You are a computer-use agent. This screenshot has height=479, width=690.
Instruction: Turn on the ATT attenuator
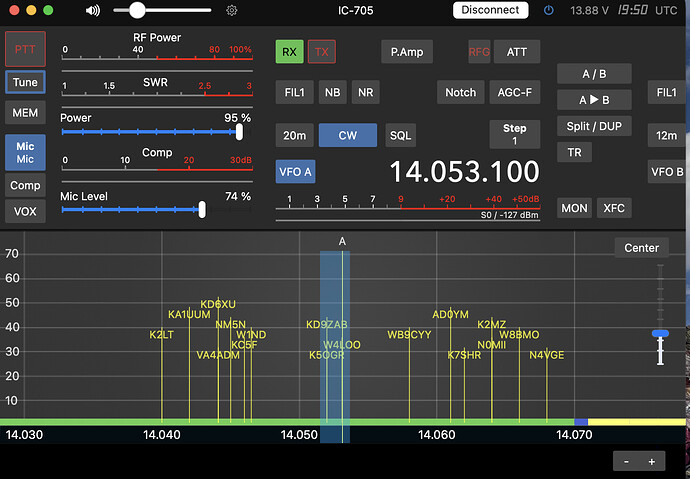pos(517,51)
